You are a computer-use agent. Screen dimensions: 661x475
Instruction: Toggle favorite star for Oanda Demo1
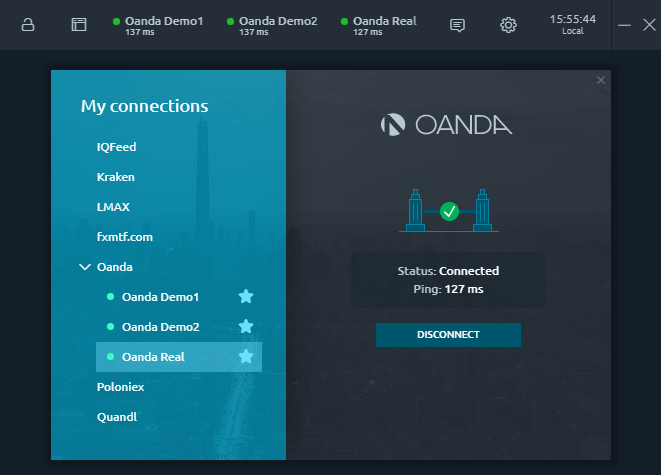[246, 297]
